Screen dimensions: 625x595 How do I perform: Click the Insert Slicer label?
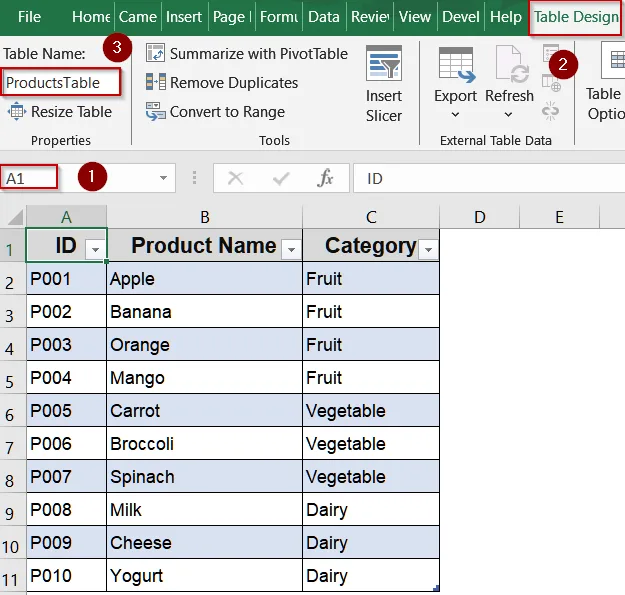384,106
